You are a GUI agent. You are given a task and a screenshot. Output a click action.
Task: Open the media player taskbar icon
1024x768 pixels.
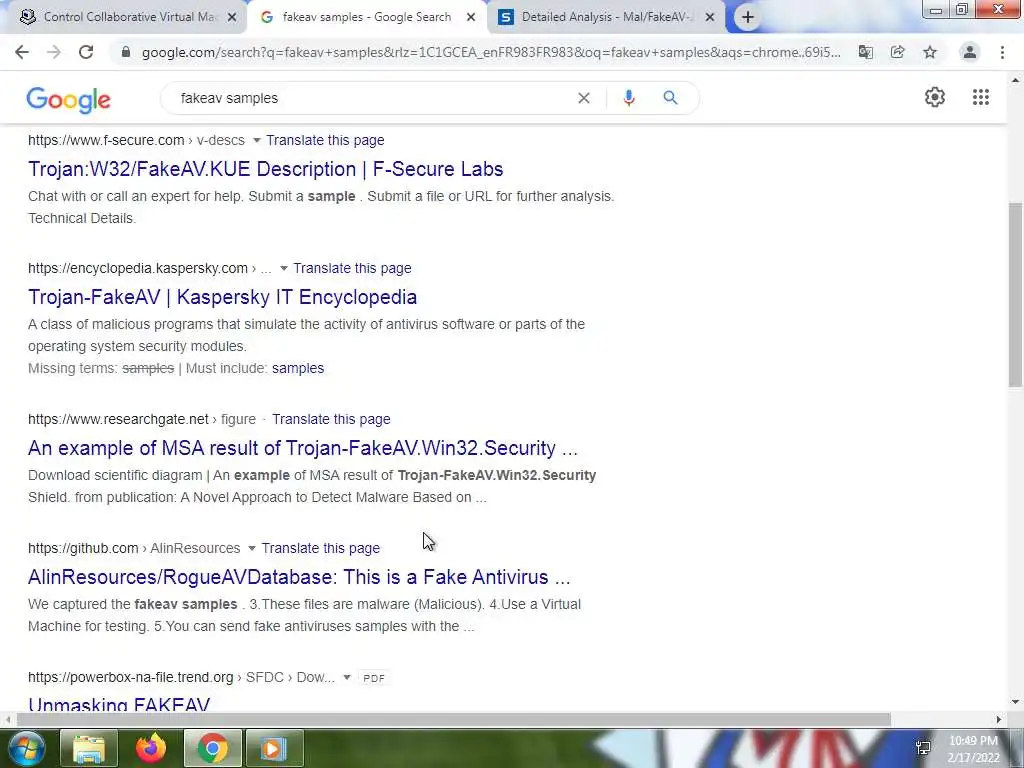click(274, 748)
